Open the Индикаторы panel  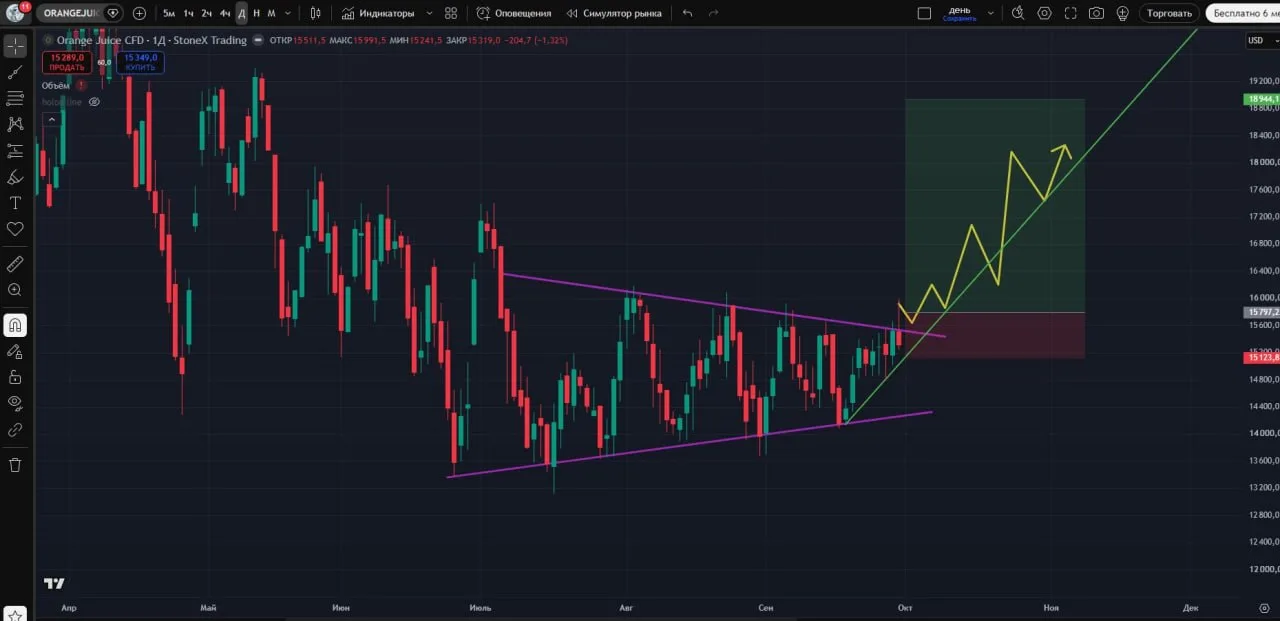click(x=377, y=13)
